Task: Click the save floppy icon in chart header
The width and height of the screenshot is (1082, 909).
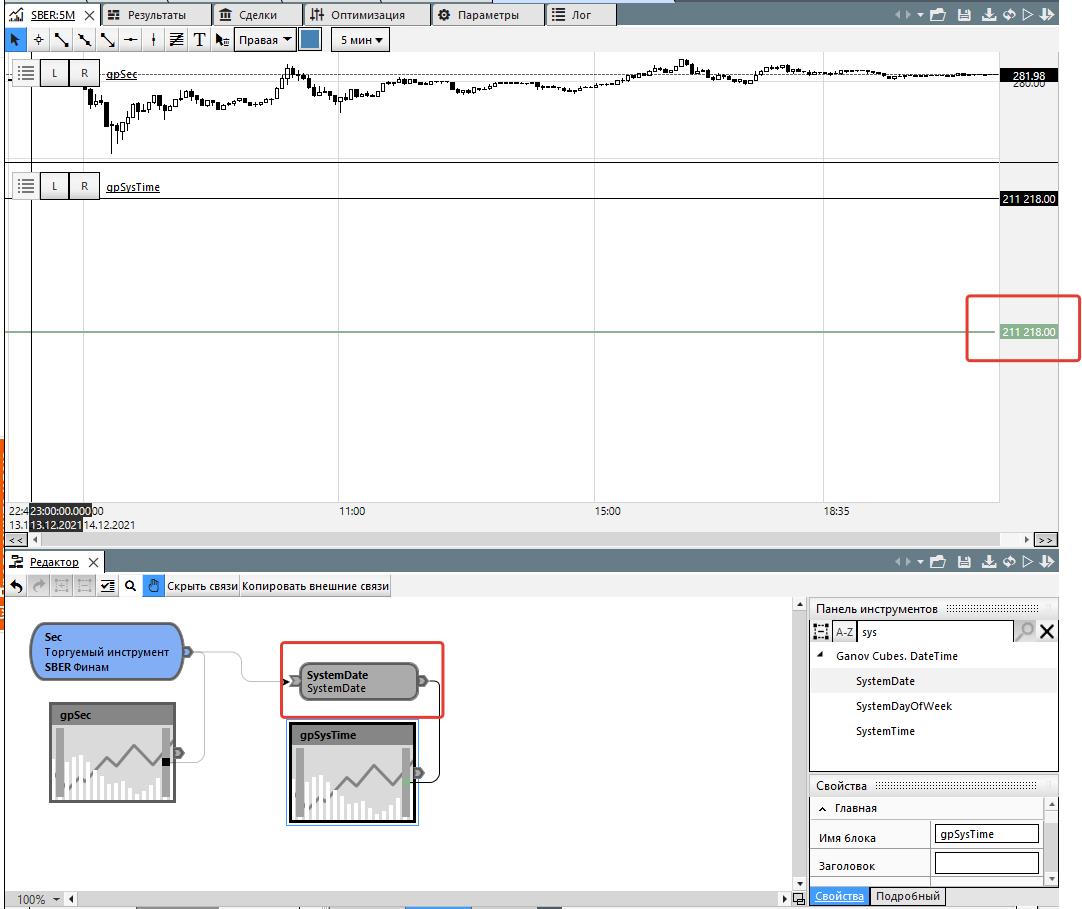Action: (964, 15)
